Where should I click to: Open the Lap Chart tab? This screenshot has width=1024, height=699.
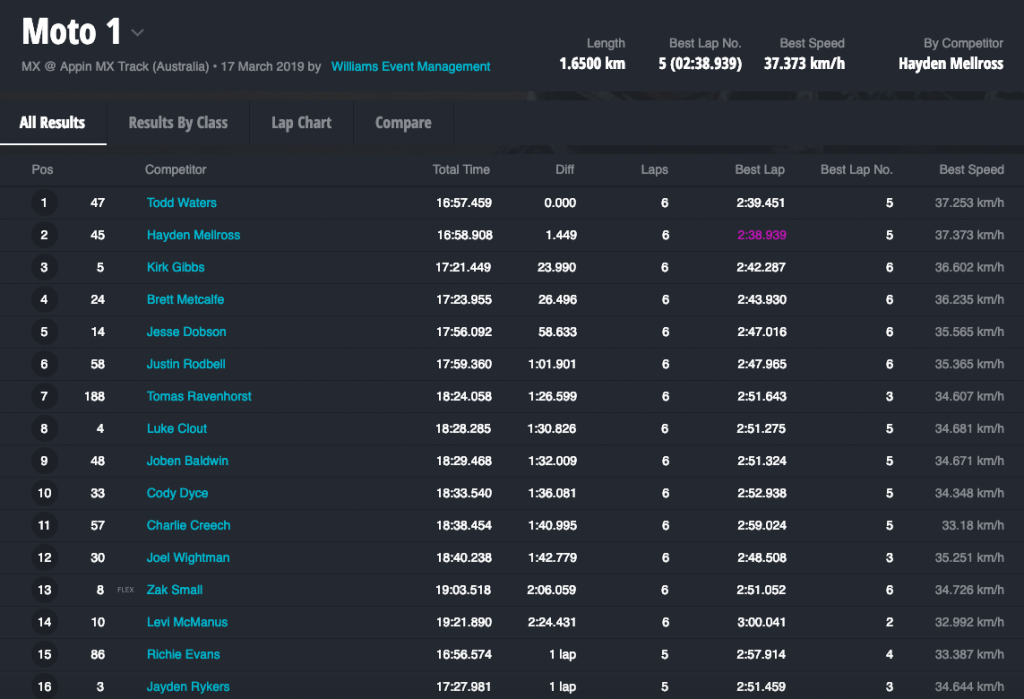click(x=301, y=123)
